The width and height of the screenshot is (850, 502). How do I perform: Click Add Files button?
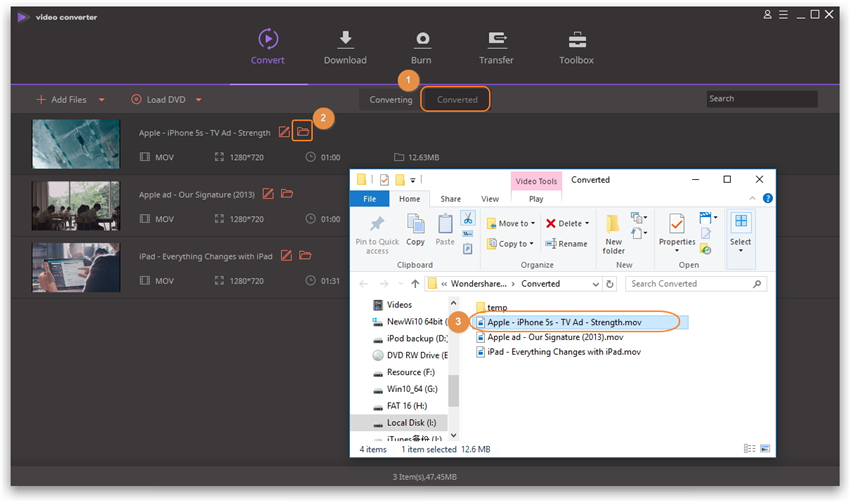61,100
